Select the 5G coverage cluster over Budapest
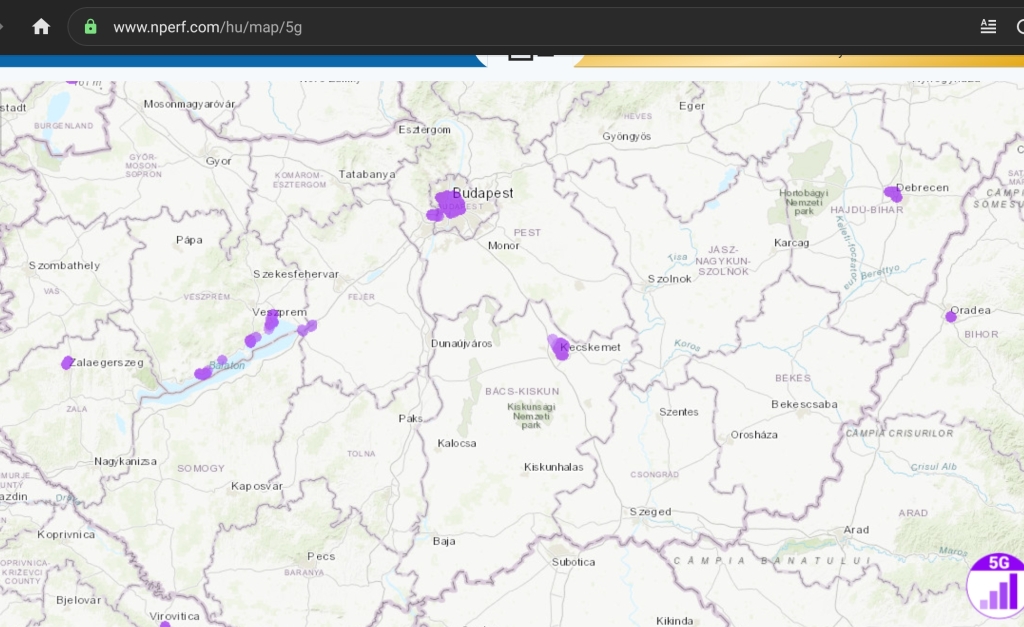1024x627 pixels. [x=448, y=204]
